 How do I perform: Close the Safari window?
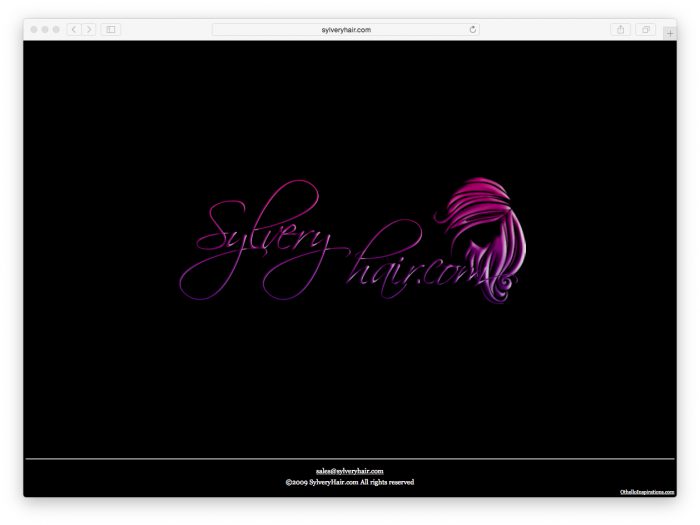pos(34,30)
